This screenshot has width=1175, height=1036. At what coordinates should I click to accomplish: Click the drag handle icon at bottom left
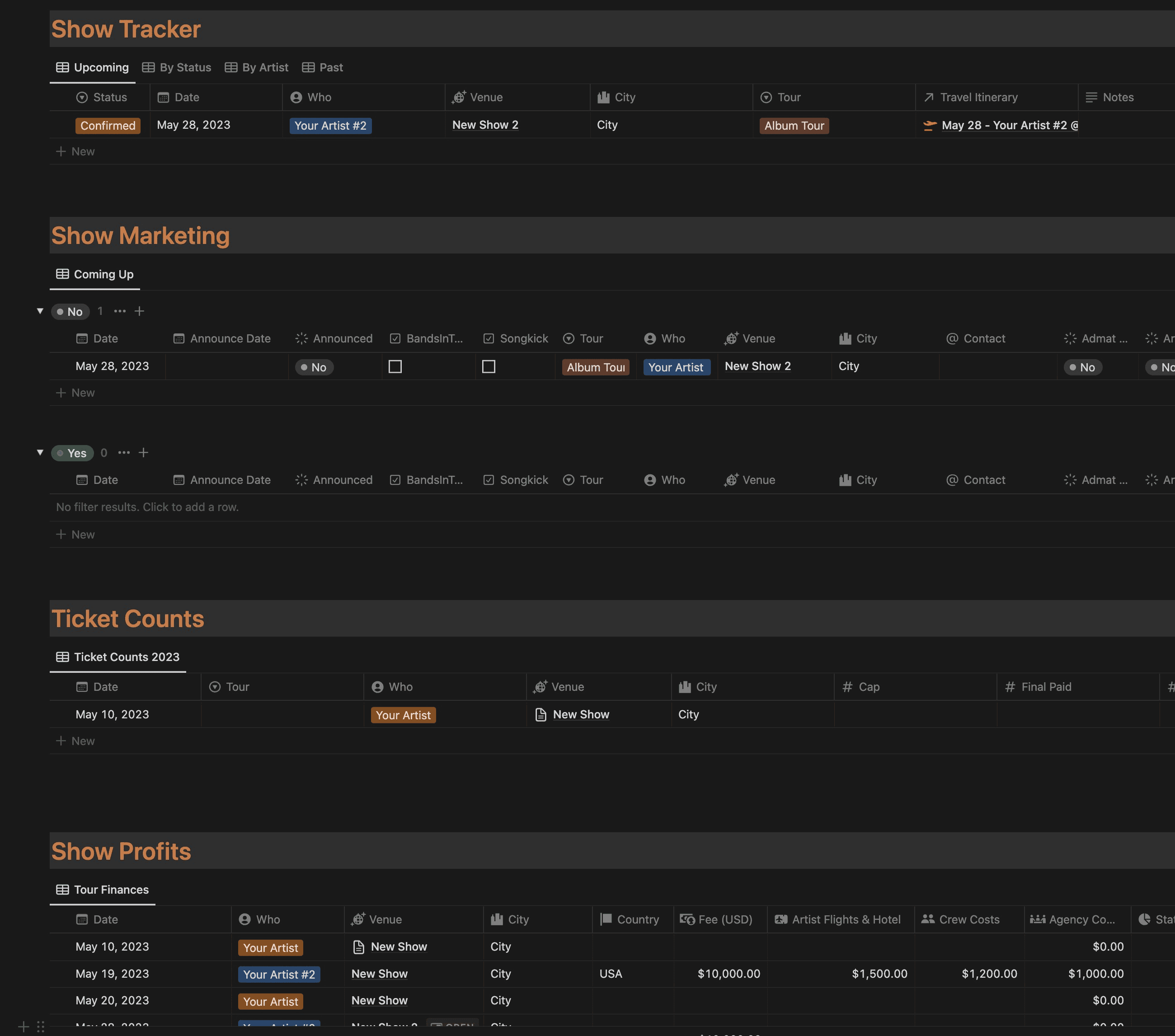tap(41, 1026)
